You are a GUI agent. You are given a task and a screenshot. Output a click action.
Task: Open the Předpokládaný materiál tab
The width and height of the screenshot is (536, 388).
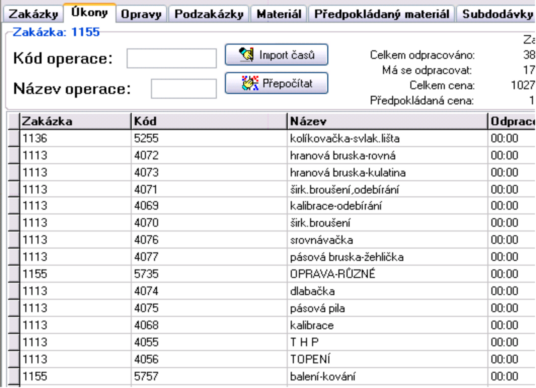coord(381,14)
